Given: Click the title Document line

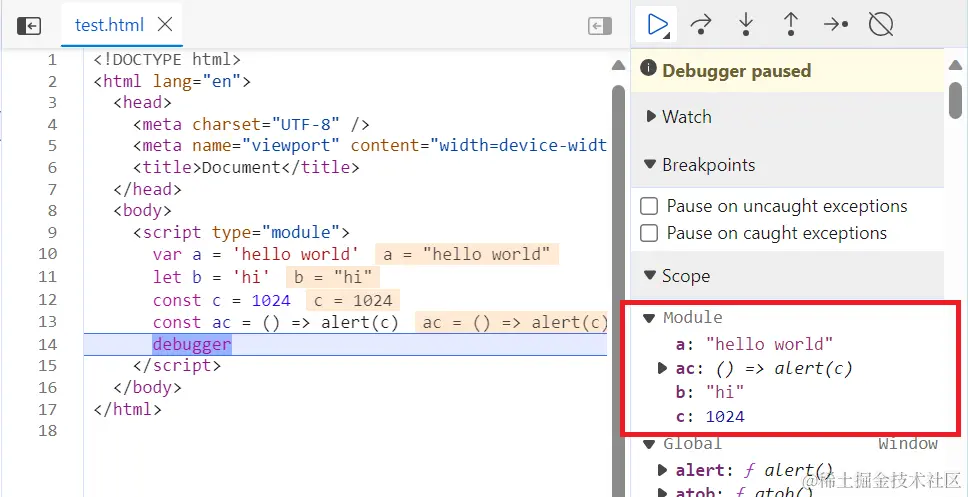Looking at the screenshot, I should (x=246, y=167).
